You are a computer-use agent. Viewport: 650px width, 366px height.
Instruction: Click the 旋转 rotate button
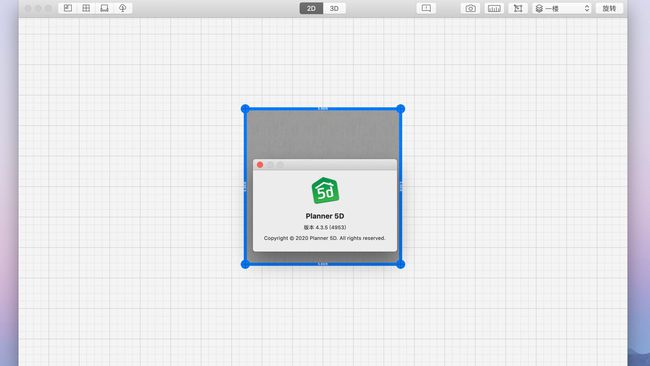tap(609, 8)
